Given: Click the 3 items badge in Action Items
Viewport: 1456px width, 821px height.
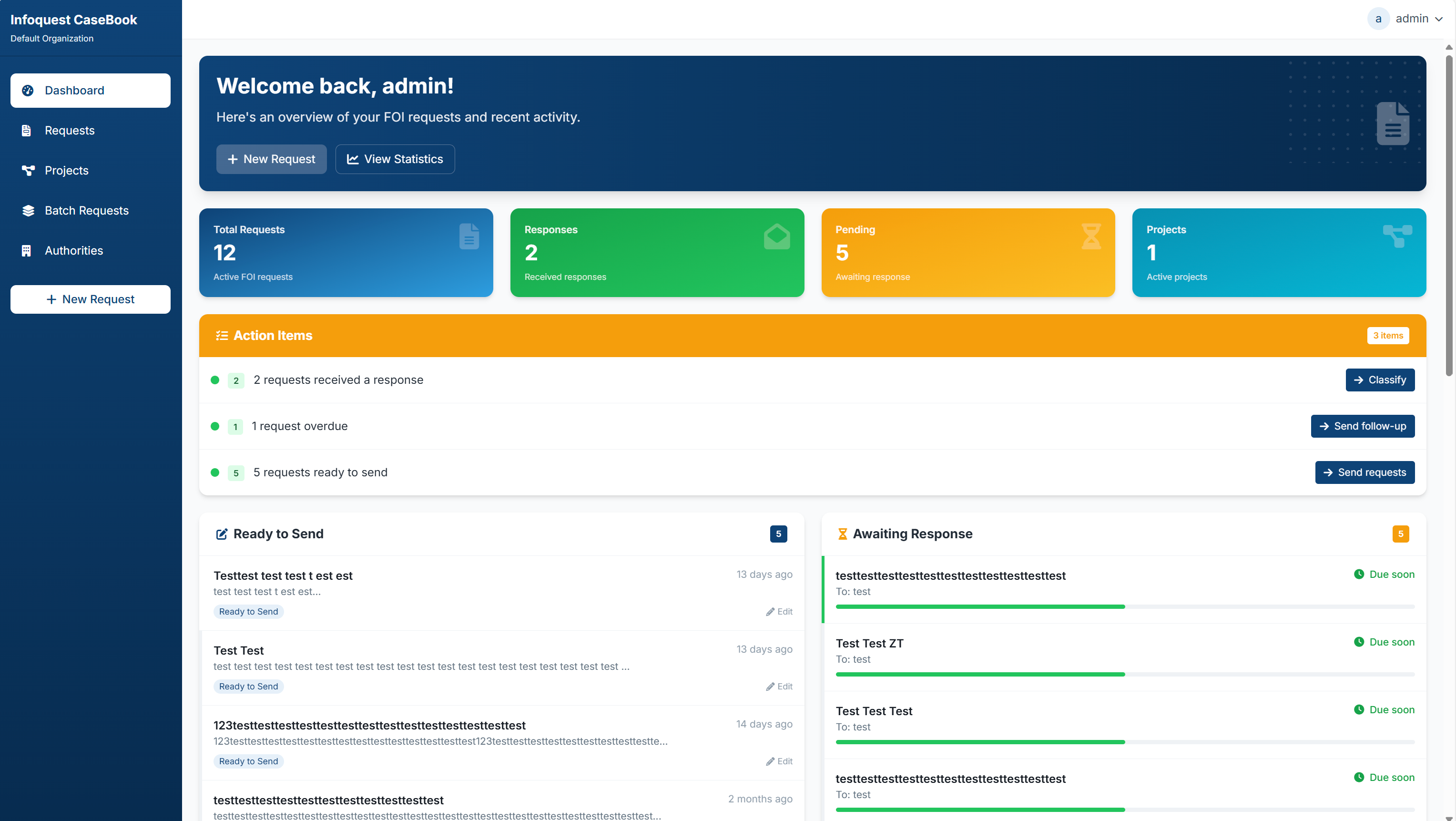Looking at the screenshot, I should tap(1388, 335).
